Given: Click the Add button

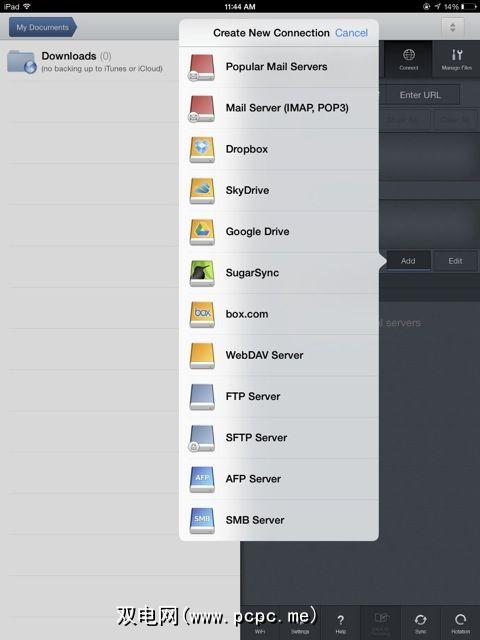Looking at the screenshot, I should click(x=408, y=261).
